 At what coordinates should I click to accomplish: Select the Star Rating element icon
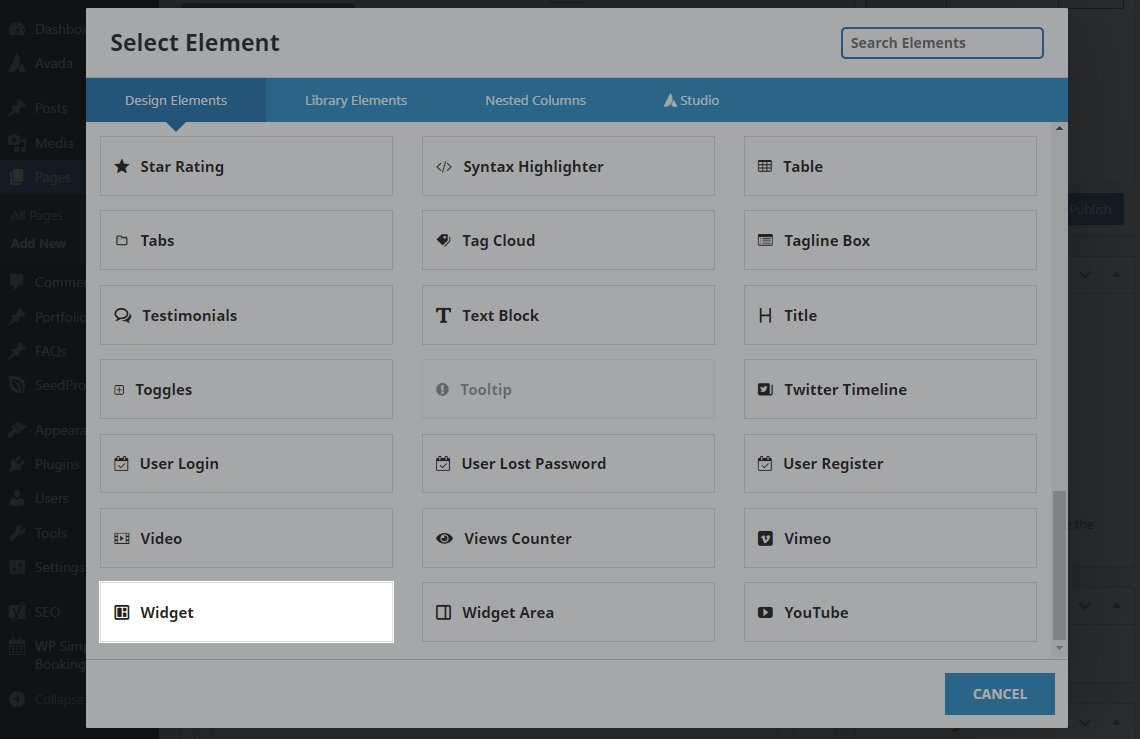tap(122, 167)
